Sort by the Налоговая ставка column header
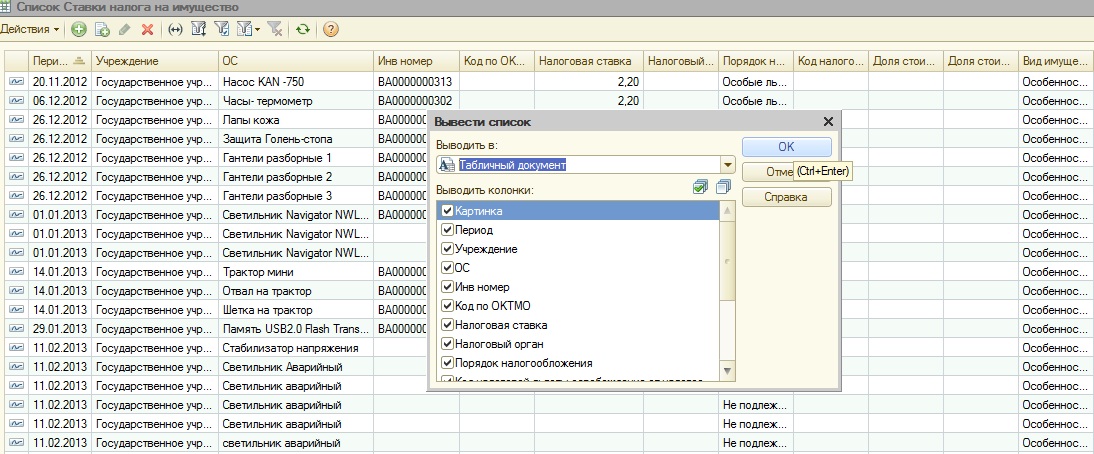 587,61
